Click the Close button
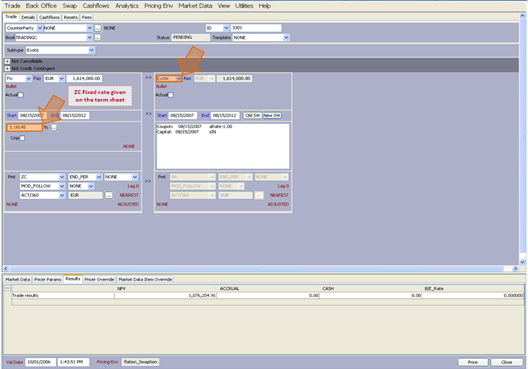The height and width of the screenshot is (369, 528). tap(506, 362)
